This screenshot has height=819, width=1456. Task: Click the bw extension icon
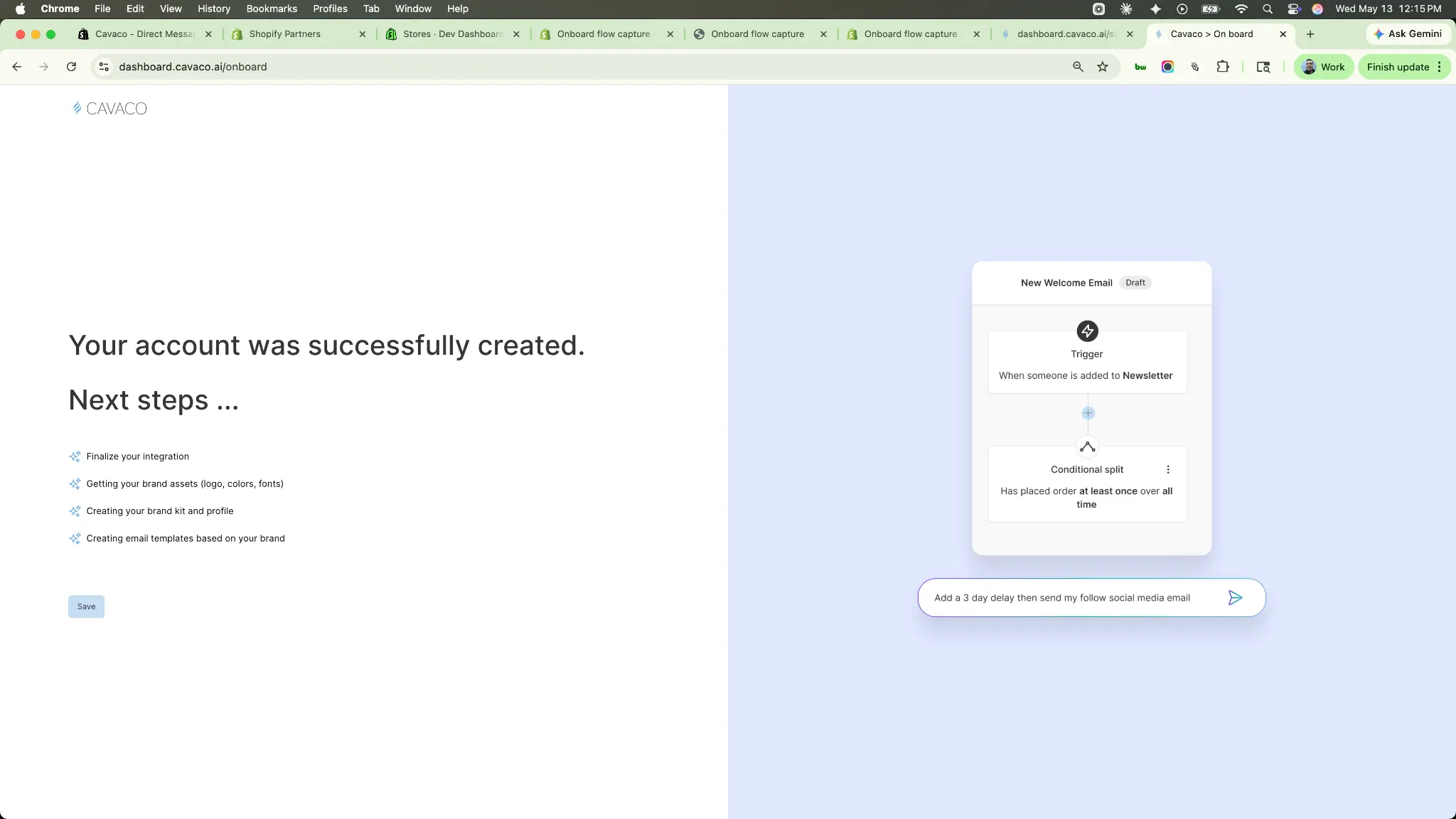point(1140,67)
